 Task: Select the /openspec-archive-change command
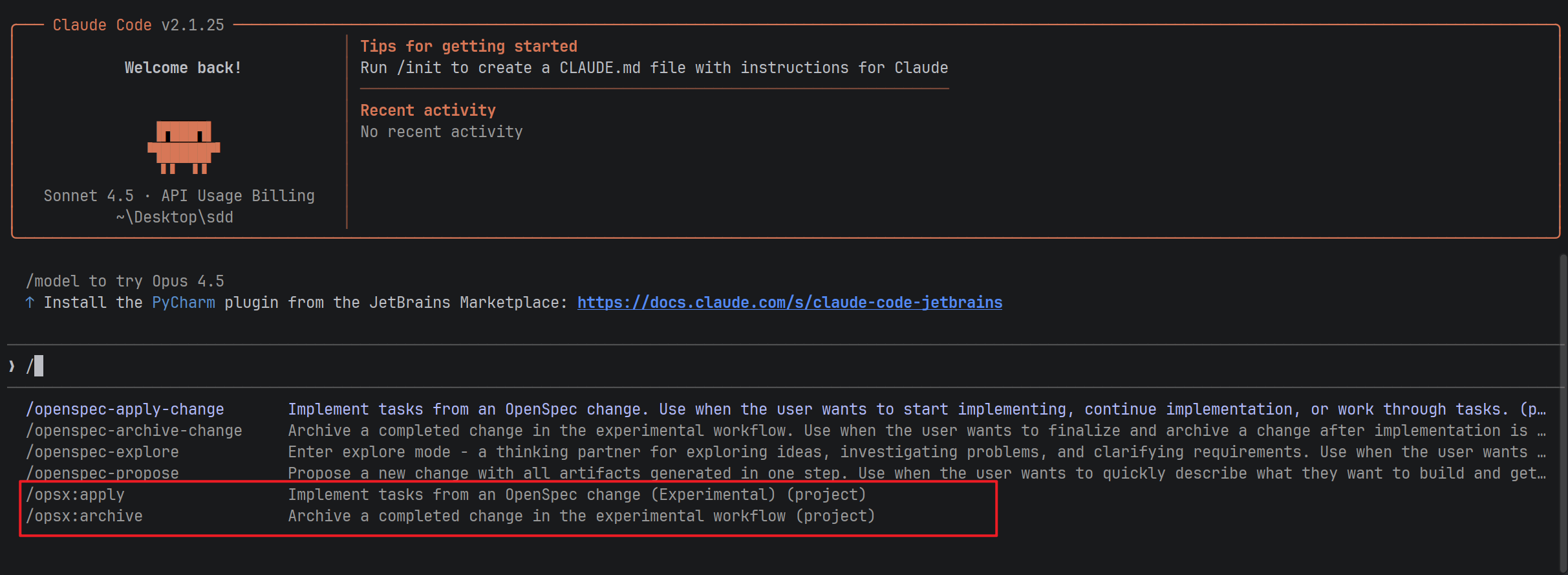134,431
